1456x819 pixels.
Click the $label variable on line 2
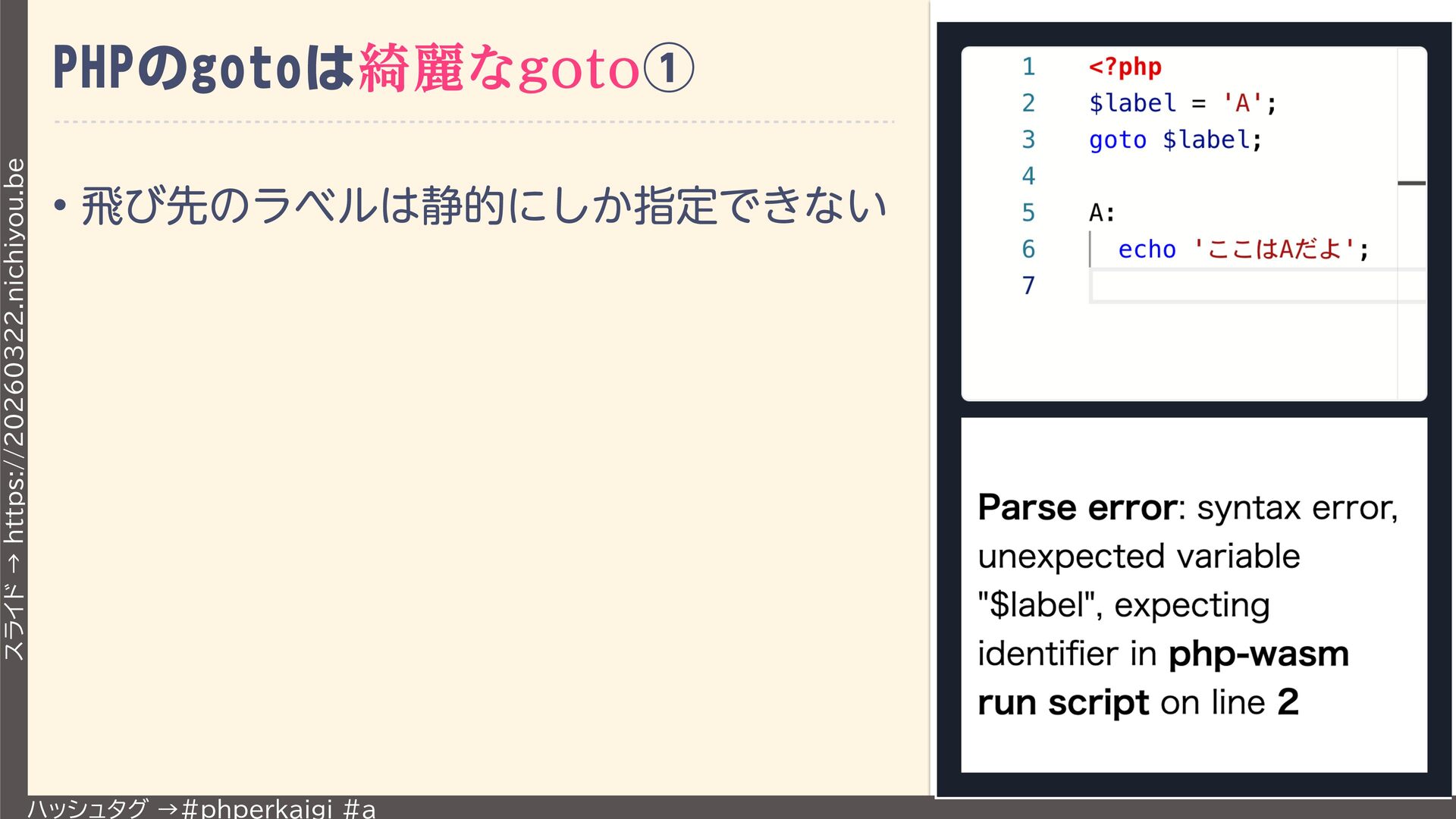pyautogui.click(x=1132, y=103)
